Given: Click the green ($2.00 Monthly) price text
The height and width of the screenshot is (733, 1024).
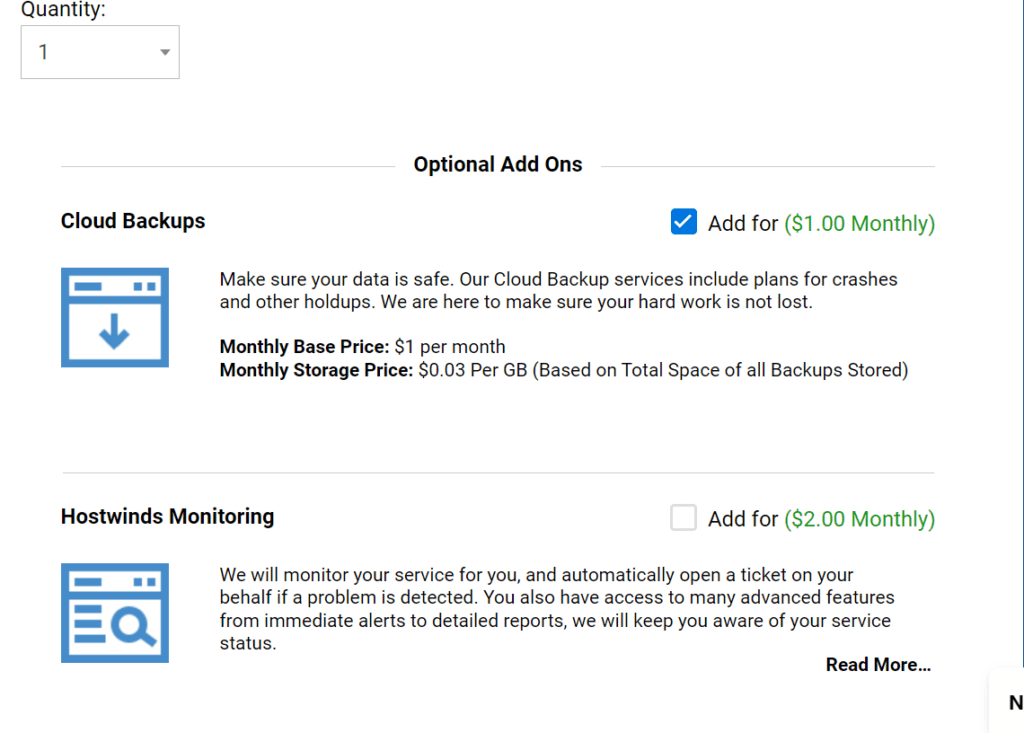Looking at the screenshot, I should click(x=859, y=519).
